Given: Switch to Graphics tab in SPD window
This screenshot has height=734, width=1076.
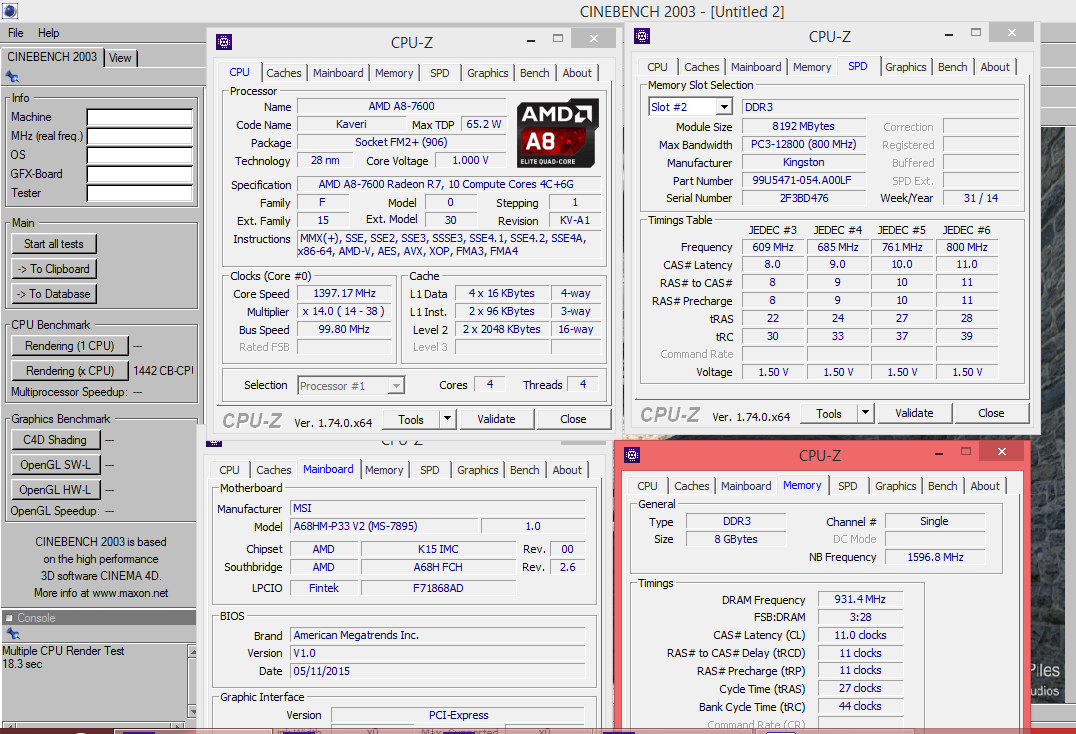Looking at the screenshot, I should (905, 67).
